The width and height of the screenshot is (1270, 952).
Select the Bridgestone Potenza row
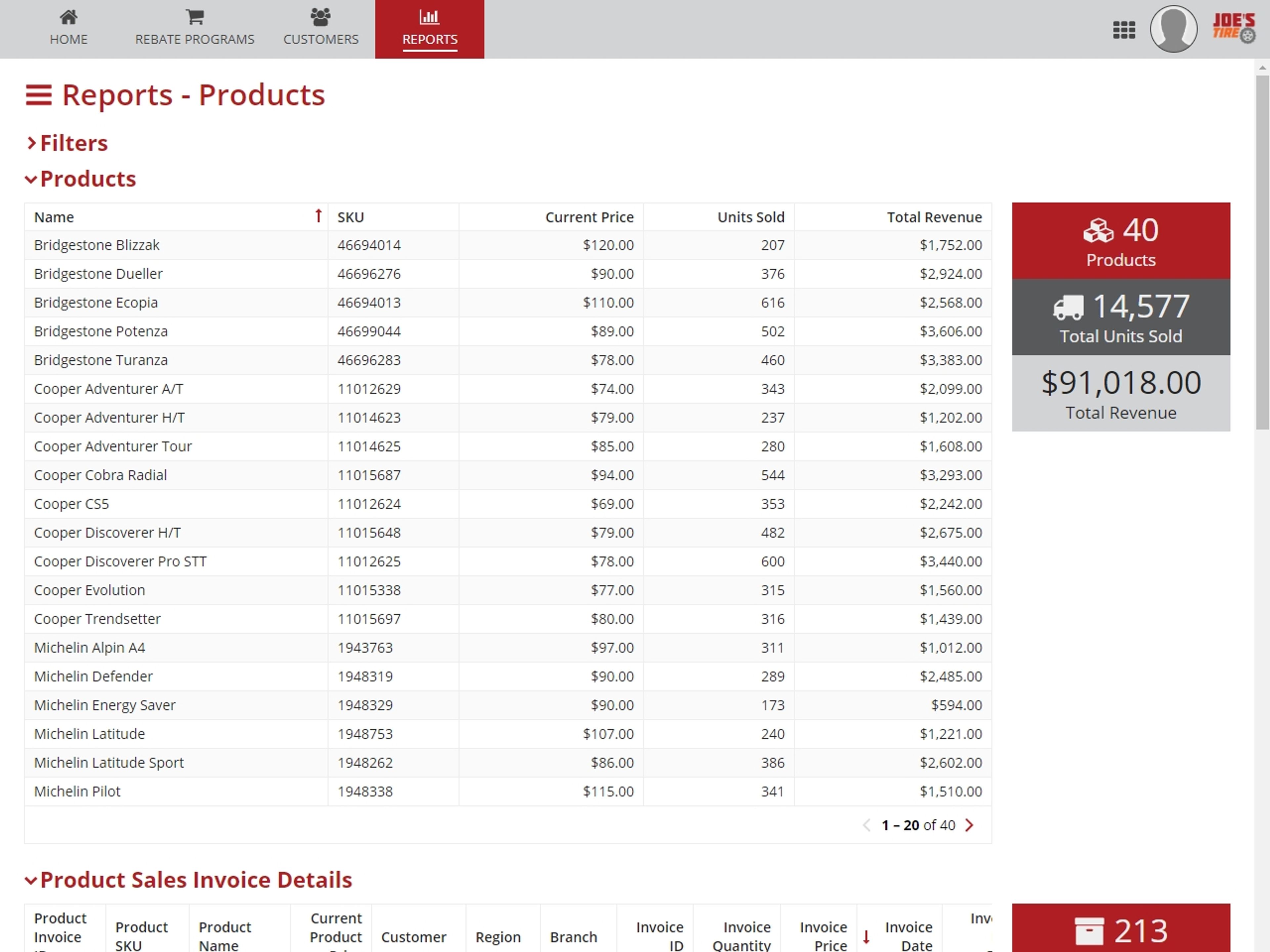point(508,331)
